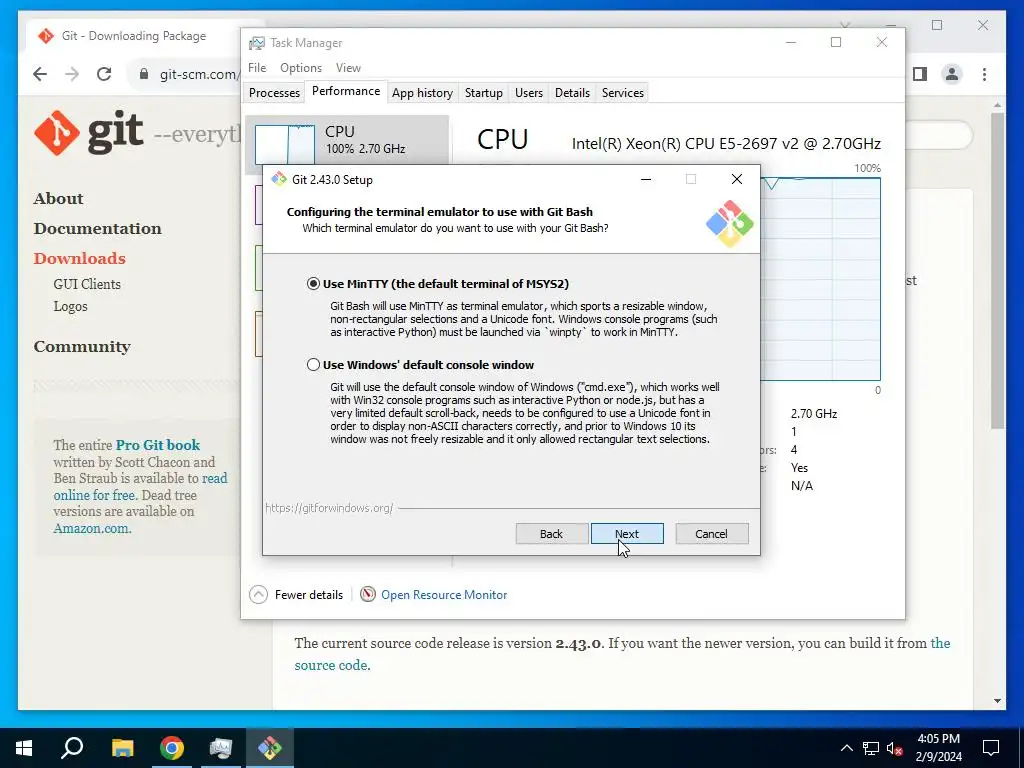The width and height of the screenshot is (1024, 768).
Task: Open File menu in Task Manager
Action: pyautogui.click(x=257, y=68)
